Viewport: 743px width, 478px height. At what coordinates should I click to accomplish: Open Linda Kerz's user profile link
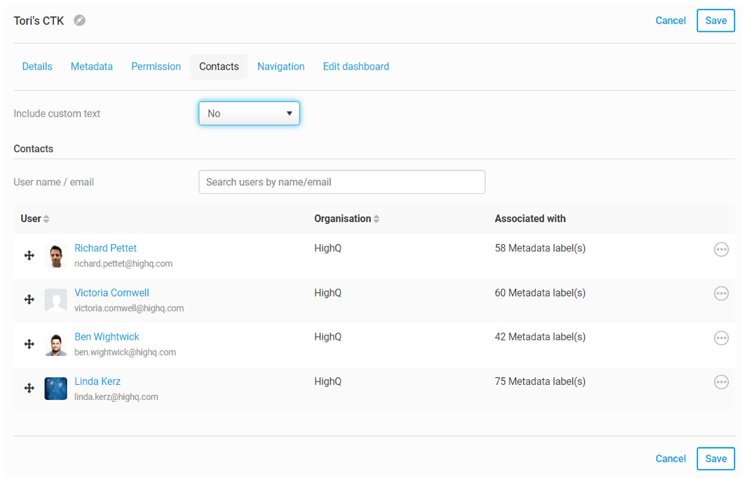pos(97,381)
